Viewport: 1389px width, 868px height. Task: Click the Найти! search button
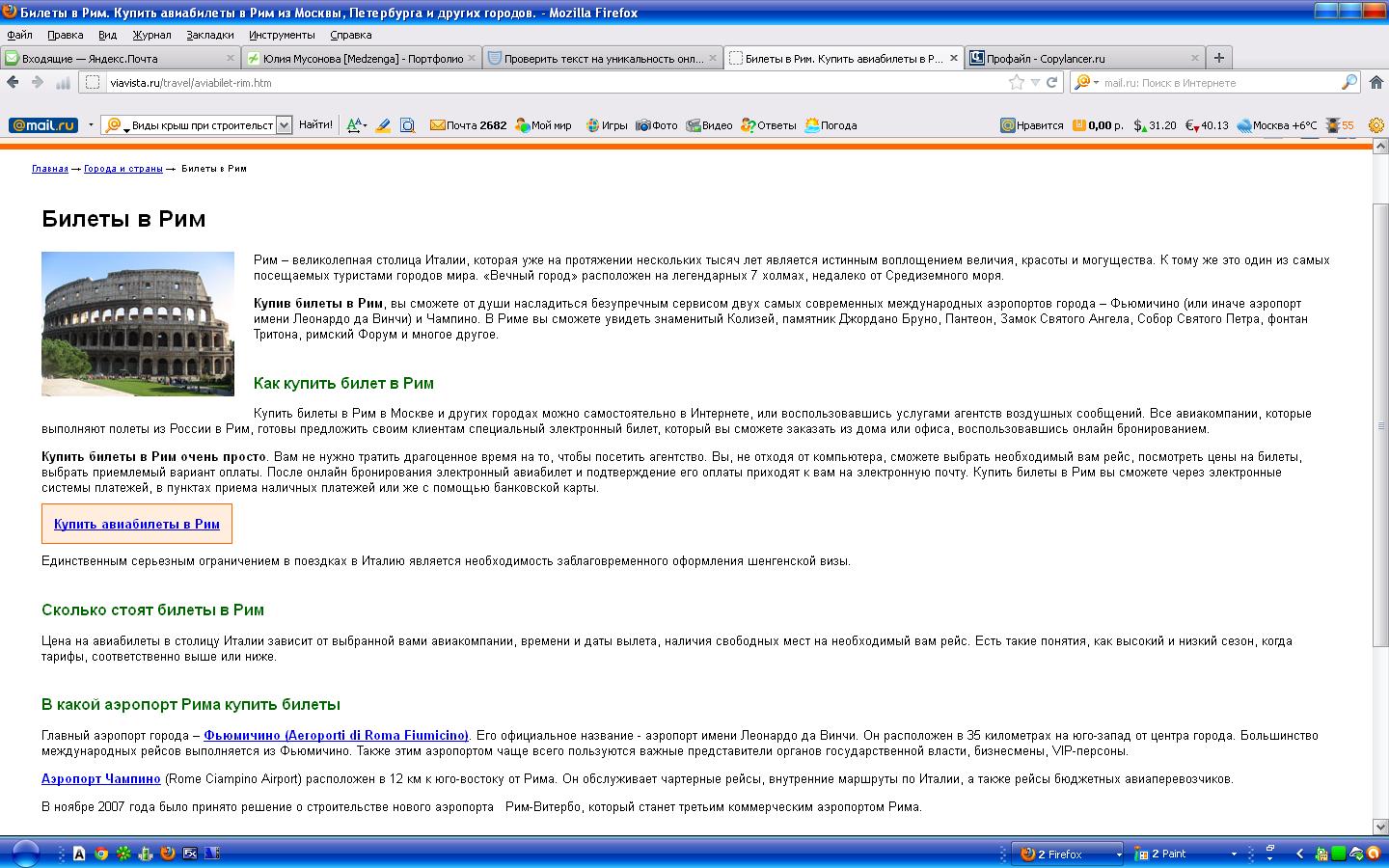(x=315, y=124)
